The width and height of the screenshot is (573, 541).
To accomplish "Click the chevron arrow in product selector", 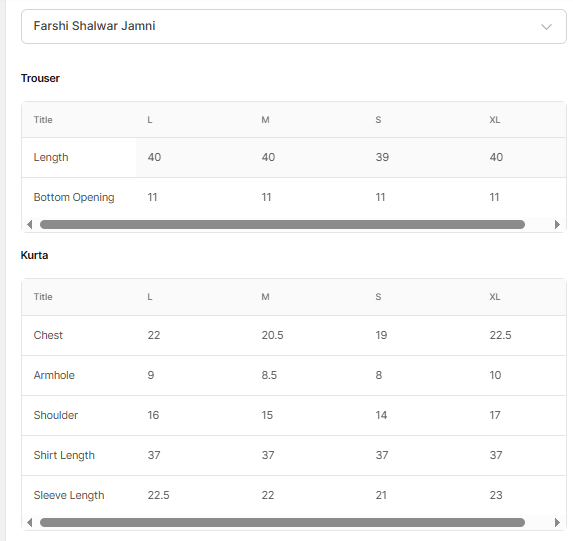I will pyautogui.click(x=546, y=27).
